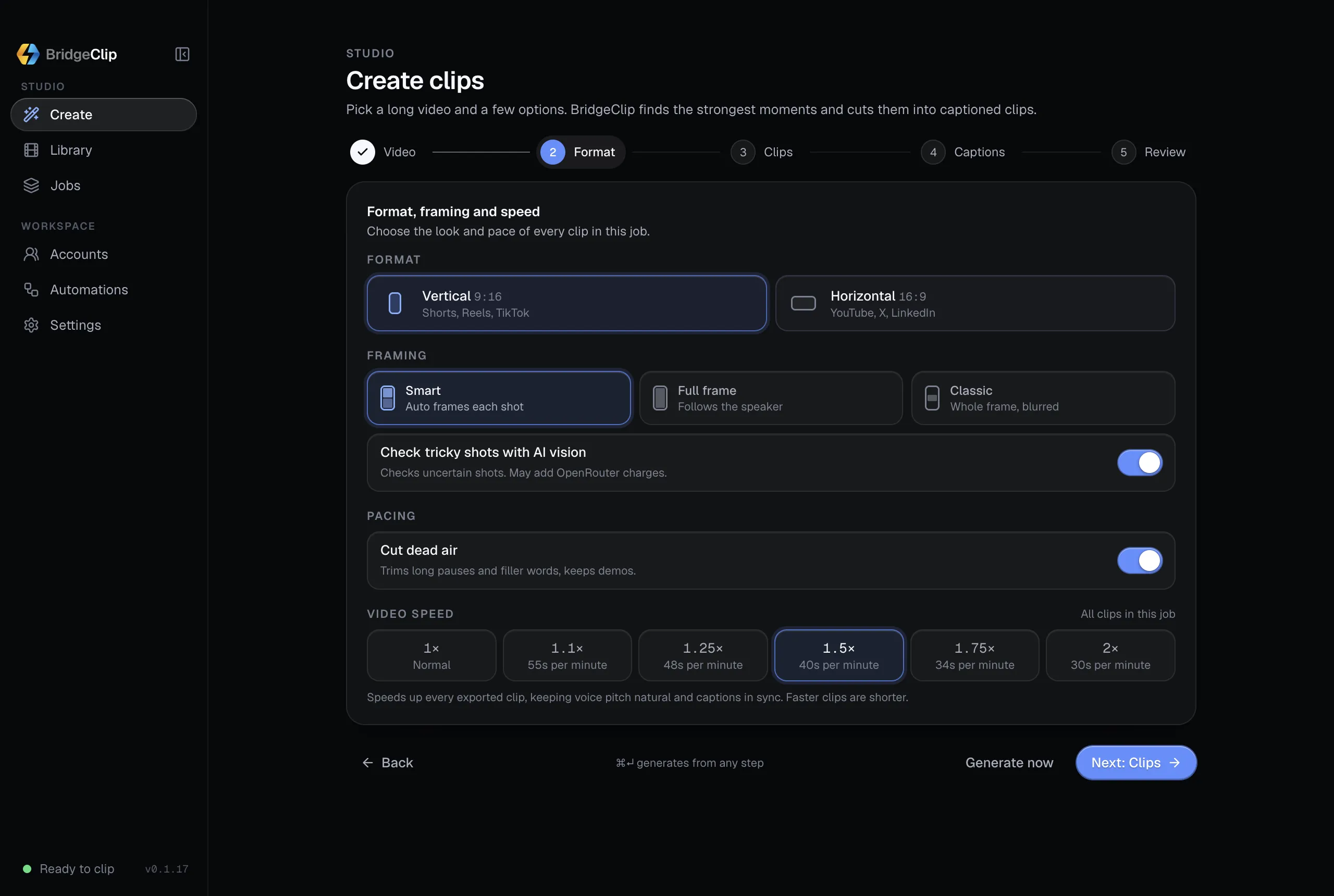Image resolution: width=1334 pixels, height=896 pixels.
Task: Click the Smart framing split icon
Action: (388, 399)
